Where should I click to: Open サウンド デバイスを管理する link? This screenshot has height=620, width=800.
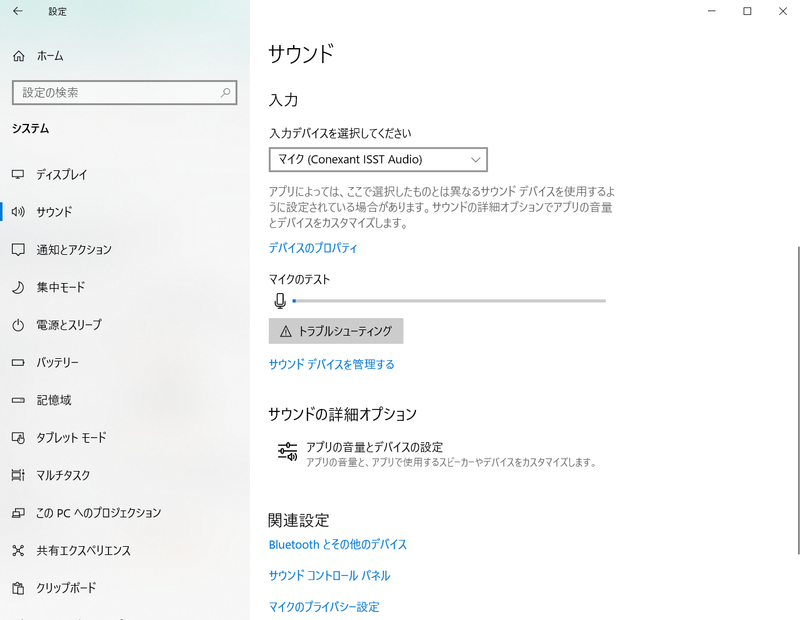(332, 364)
